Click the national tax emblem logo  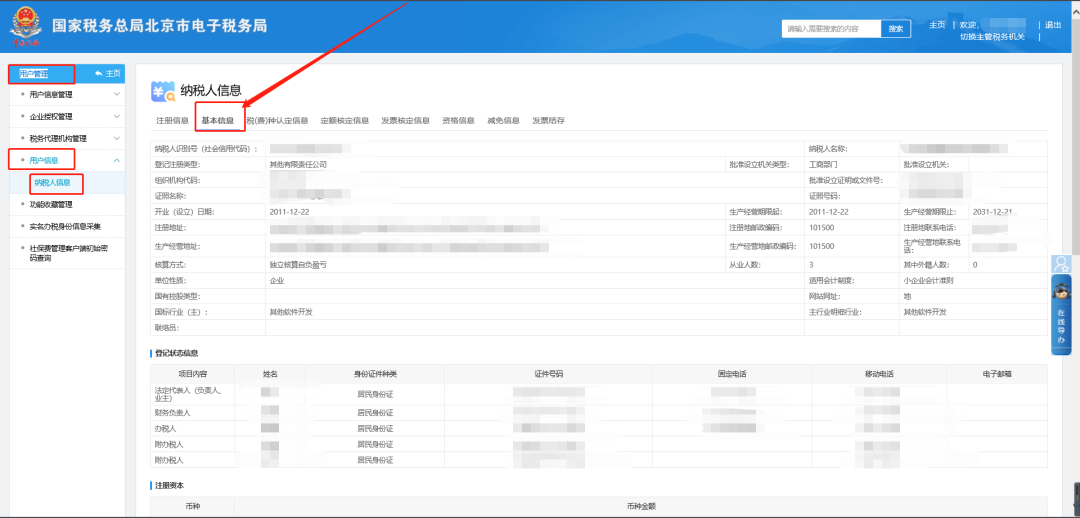click(25, 27)
